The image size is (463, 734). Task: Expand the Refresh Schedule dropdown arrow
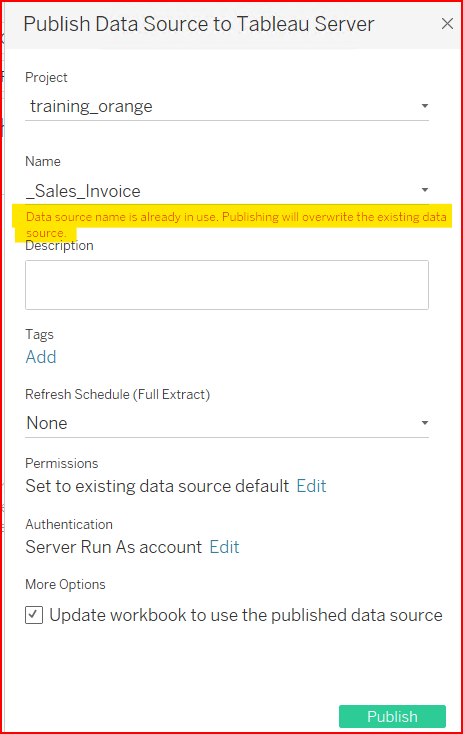(x=425, y=423)
